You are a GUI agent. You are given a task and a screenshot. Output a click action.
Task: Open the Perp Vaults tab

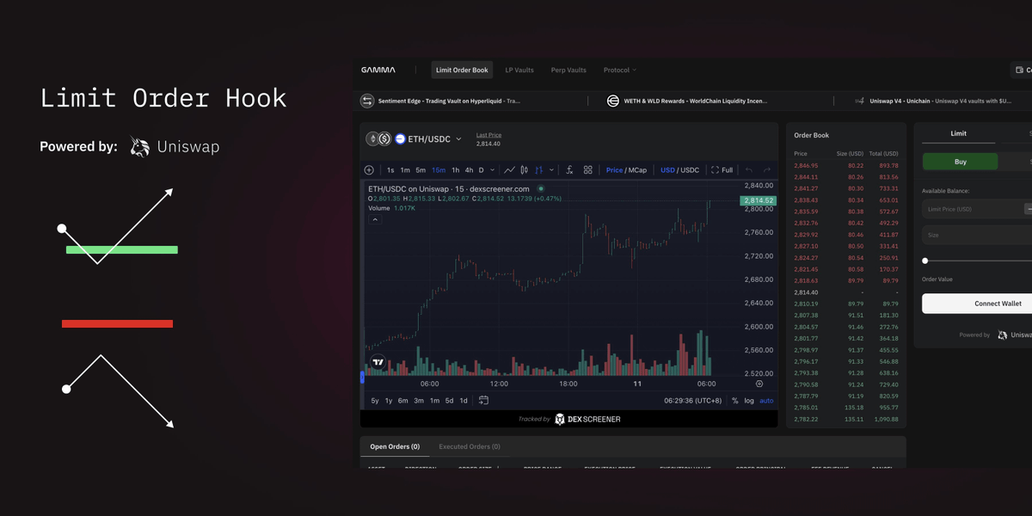pyautogui.click(x=569, y=70)
